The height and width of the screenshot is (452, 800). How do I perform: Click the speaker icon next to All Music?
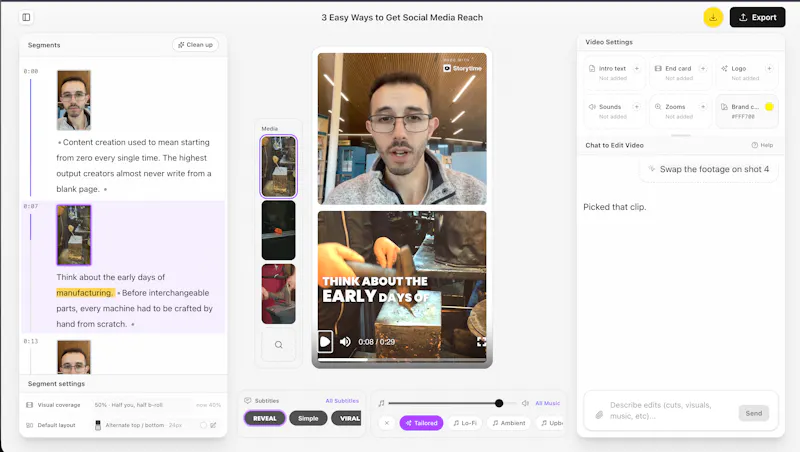(525, 403)
